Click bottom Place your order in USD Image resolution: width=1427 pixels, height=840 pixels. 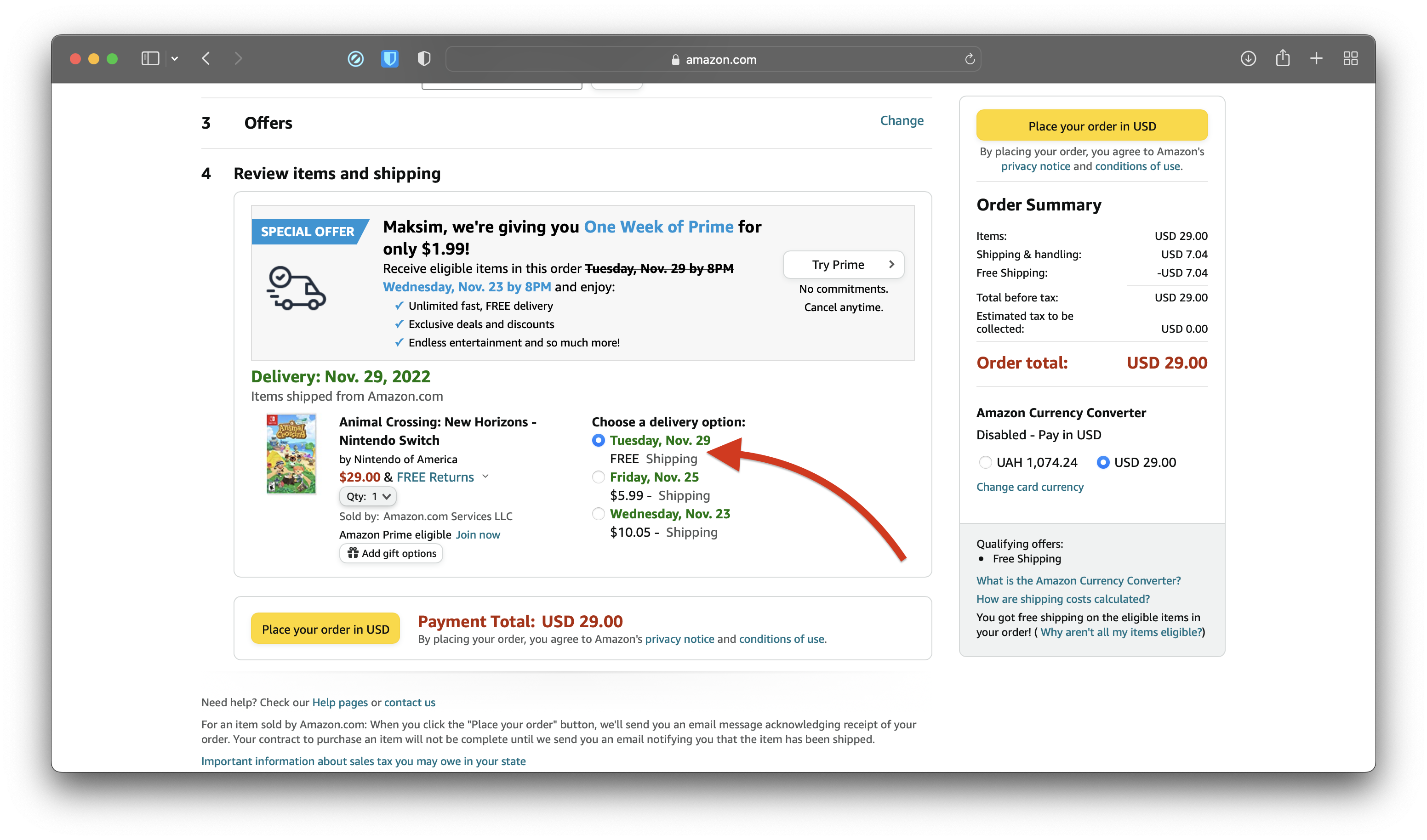point(325,629)
